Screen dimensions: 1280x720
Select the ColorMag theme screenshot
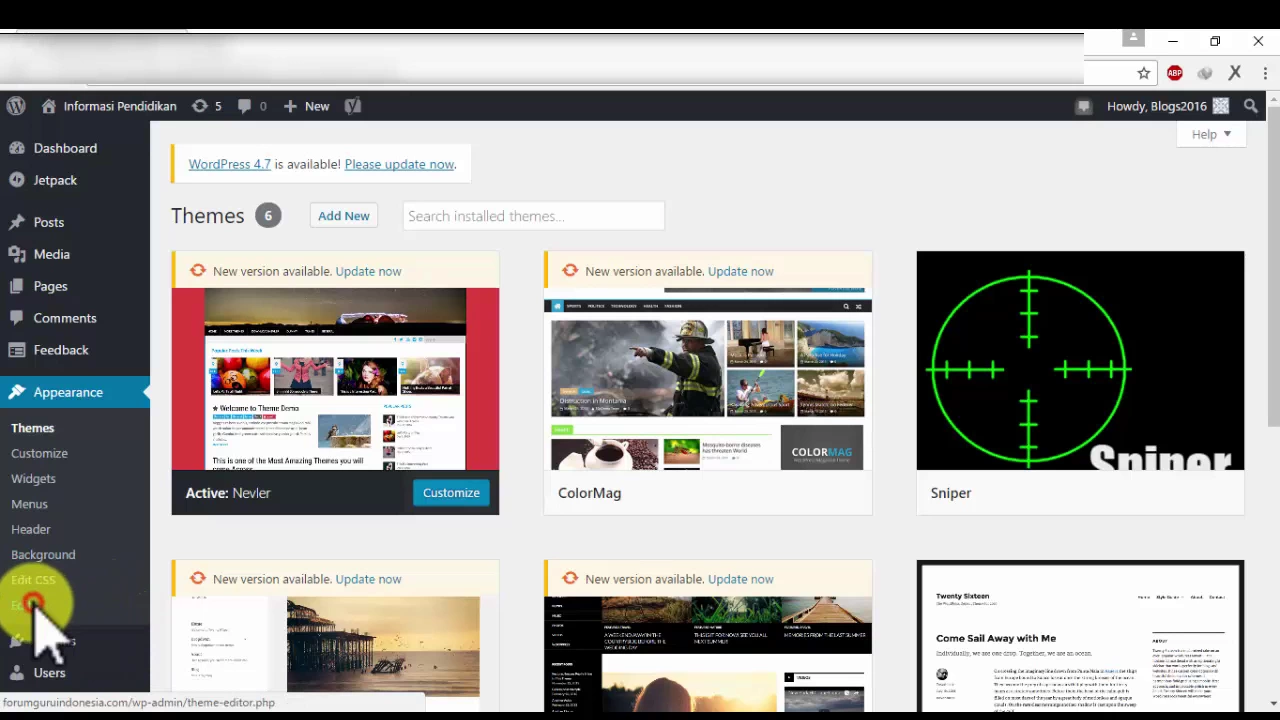tap(708, 379)
